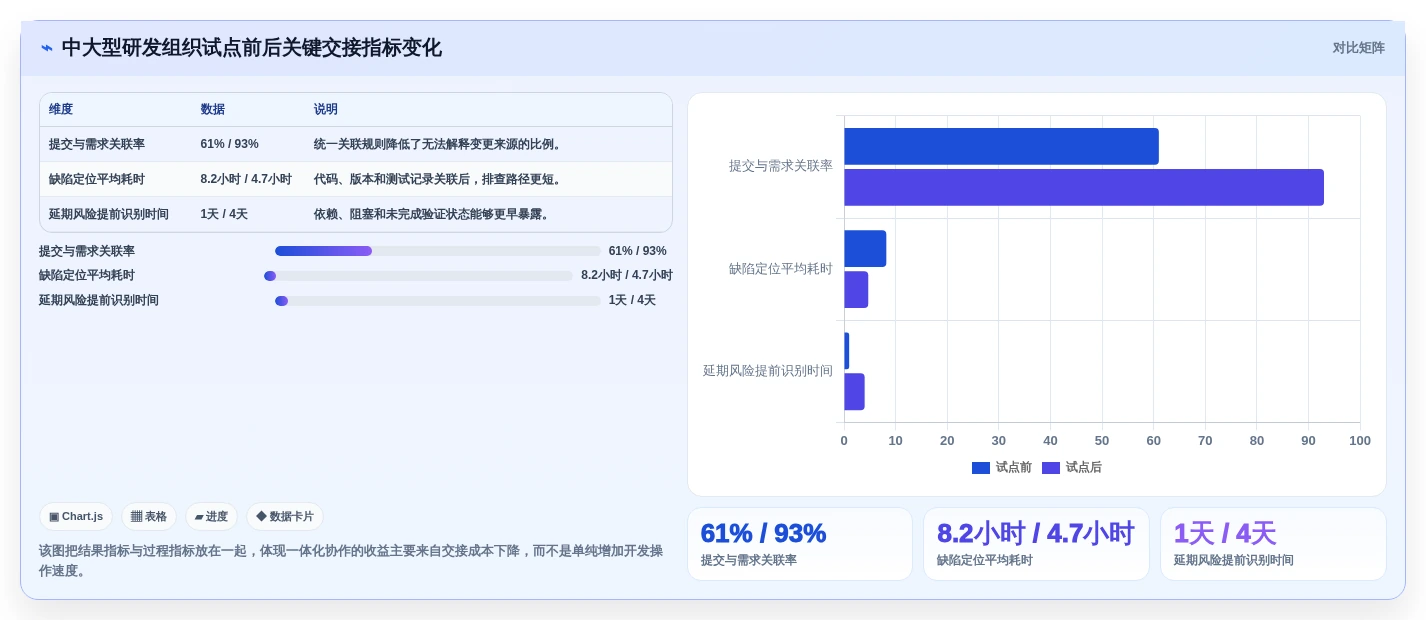The width and height of the screenshot is (1426, 620).
Task: Open the 61% / 93% data card
Action: point(800,544)
